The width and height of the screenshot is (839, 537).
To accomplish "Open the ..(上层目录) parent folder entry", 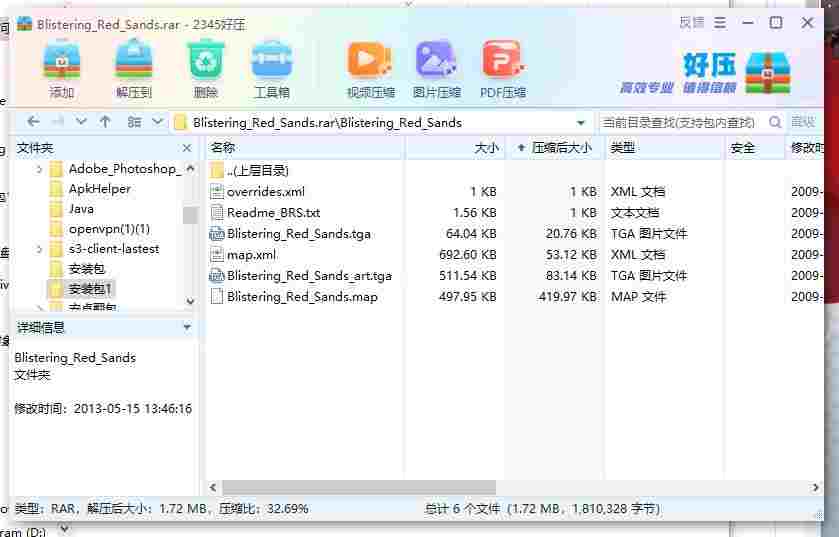I will 250,171.
